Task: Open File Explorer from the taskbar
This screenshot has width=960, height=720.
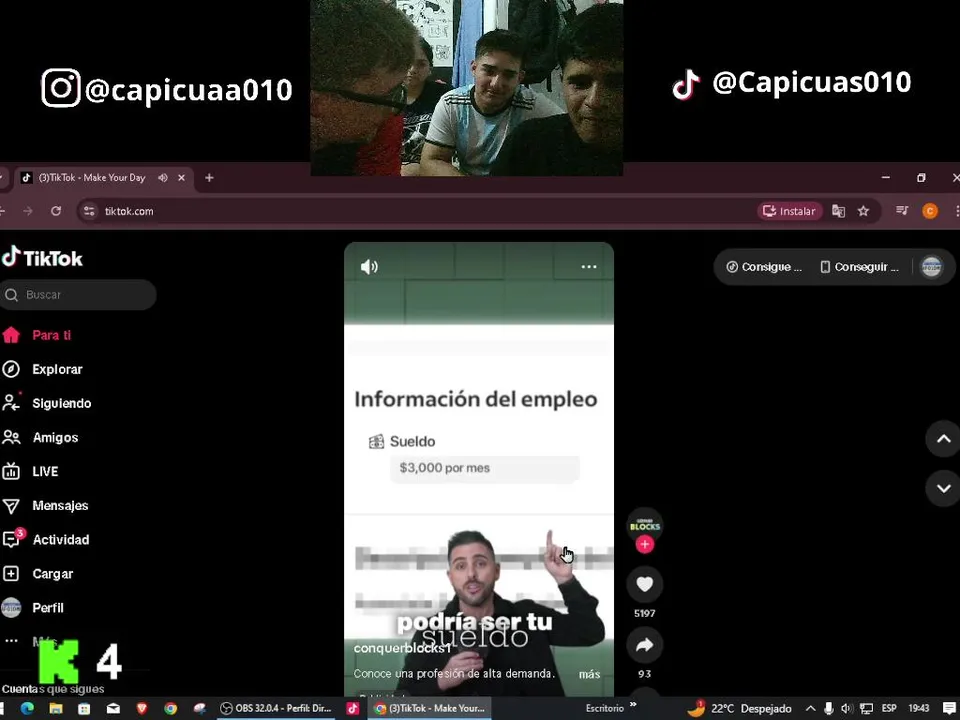Action: [56, 708]
